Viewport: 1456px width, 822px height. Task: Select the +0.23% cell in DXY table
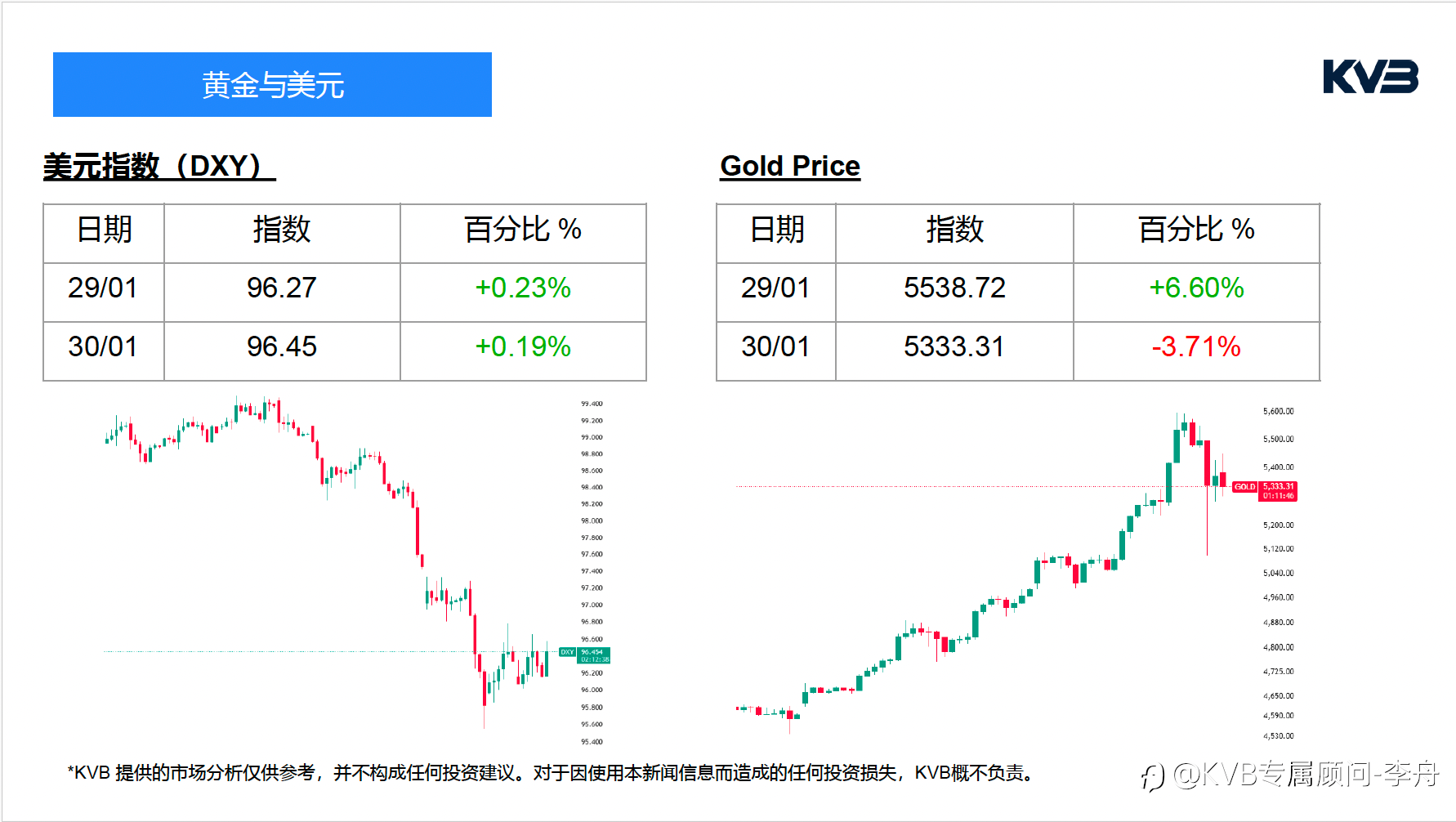[x=523, y=288]
